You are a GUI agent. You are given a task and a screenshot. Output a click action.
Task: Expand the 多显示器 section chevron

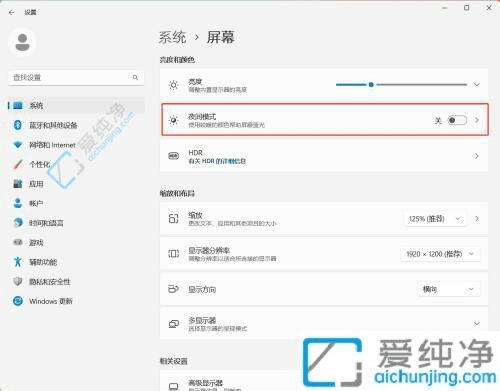tap(477, 323)
